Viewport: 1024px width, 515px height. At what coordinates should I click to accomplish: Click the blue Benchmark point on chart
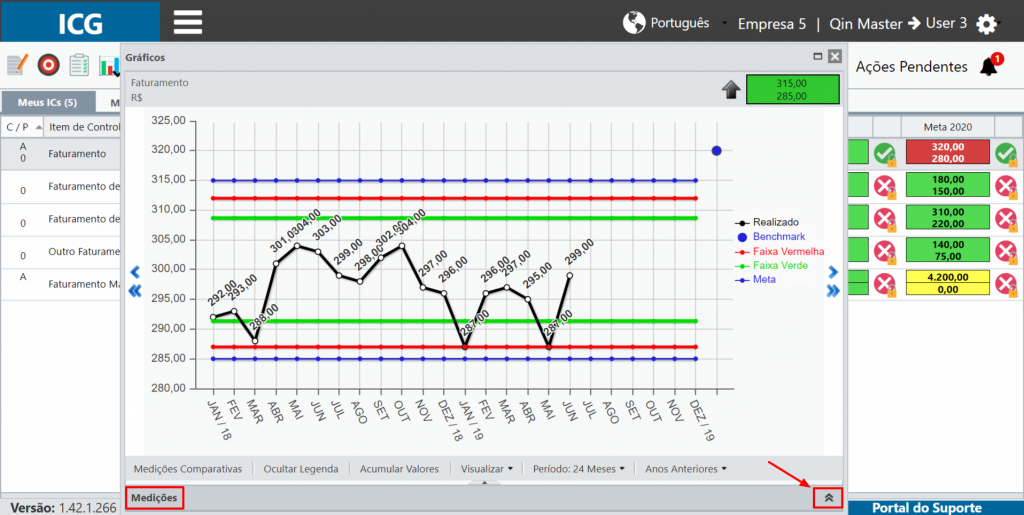(x=716, y=151)
